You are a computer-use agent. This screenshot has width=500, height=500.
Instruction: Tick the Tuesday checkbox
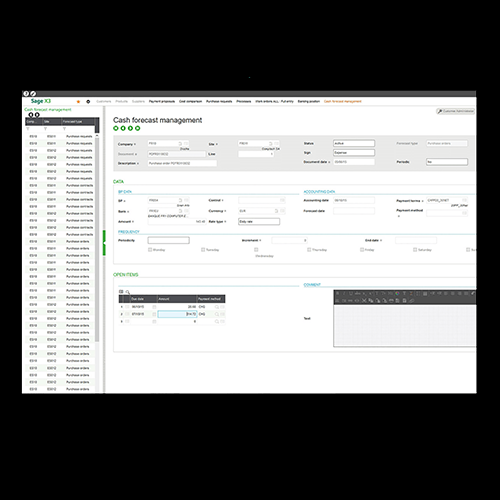pos(203,250)
